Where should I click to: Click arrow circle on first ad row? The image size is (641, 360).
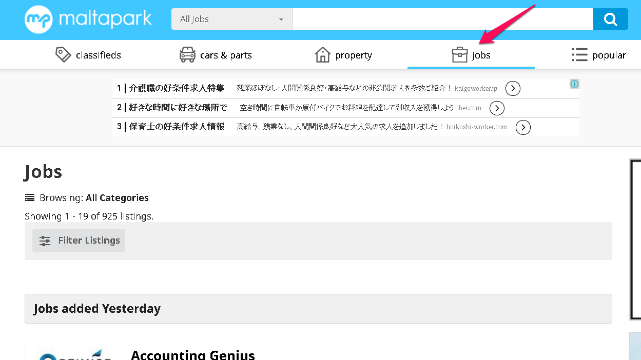513,88
